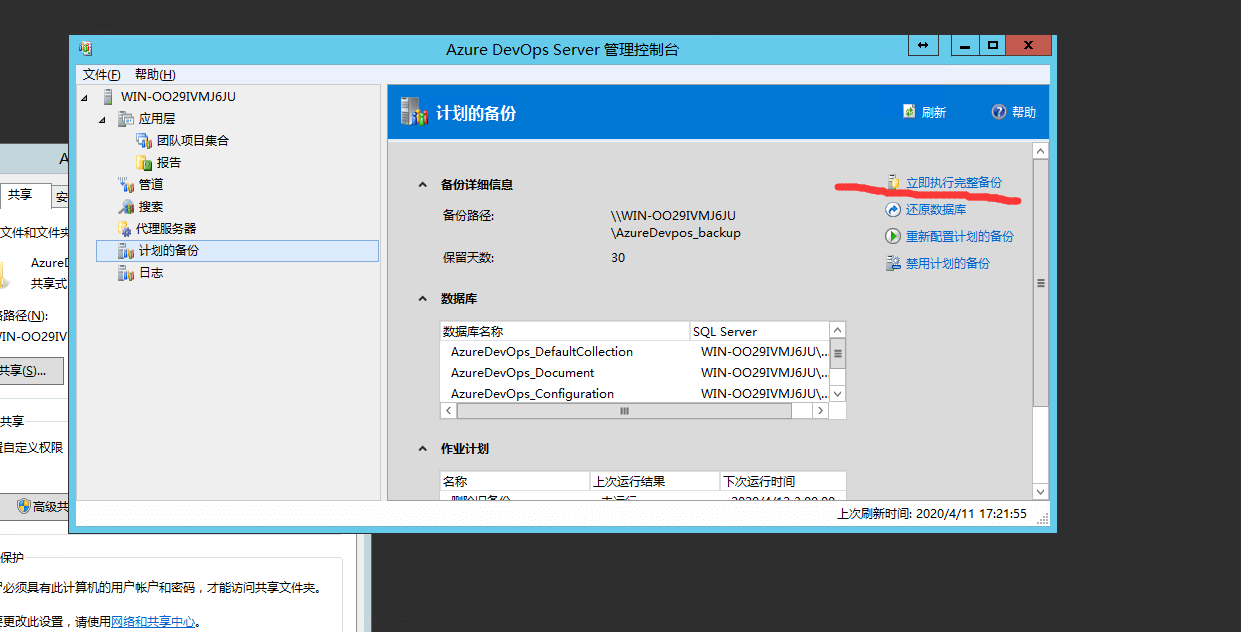Click the 刷新 refresh icon
This screenshot has height=632, width=1241.
pyautogui.click(x=909, y=112)
